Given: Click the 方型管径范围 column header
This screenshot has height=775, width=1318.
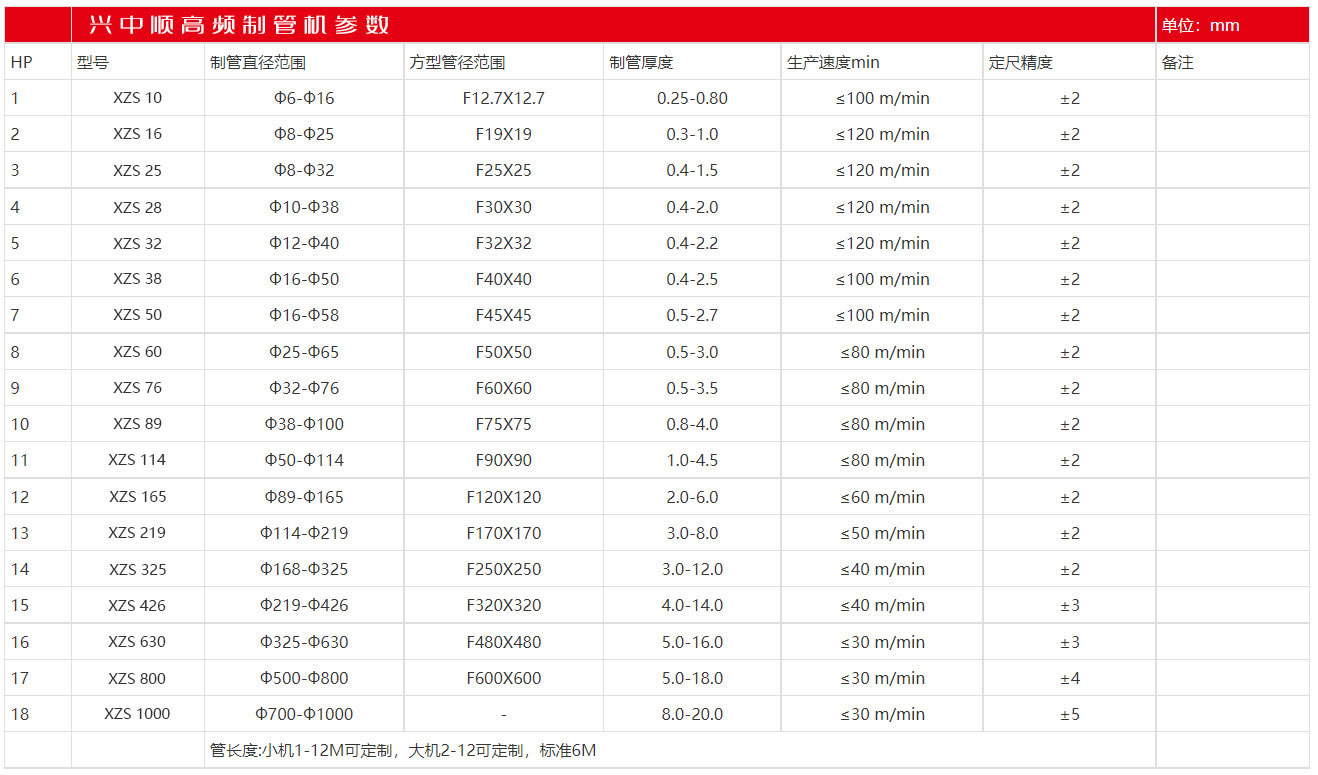Looking at the screenshot, I should tap(457, 62).
